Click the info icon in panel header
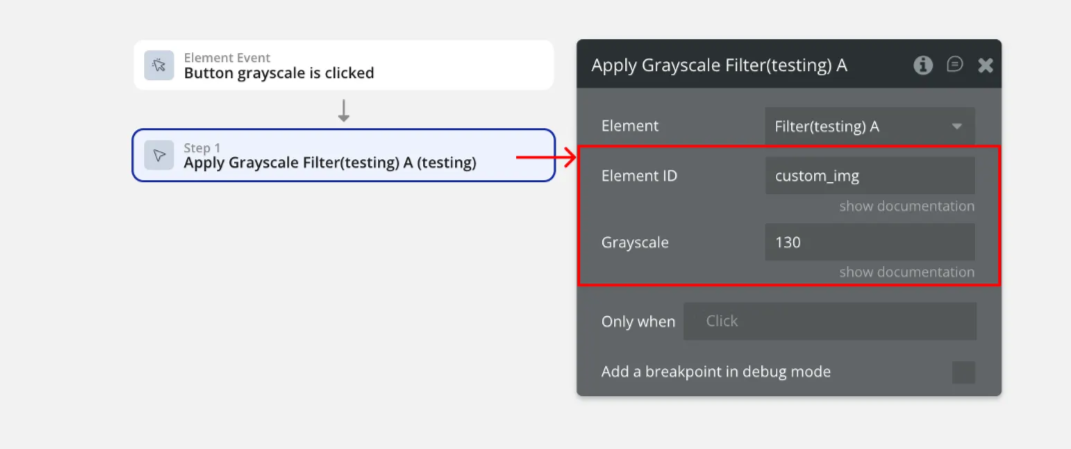The width and height of the screenshot is (1071, 449). (923, 65)
